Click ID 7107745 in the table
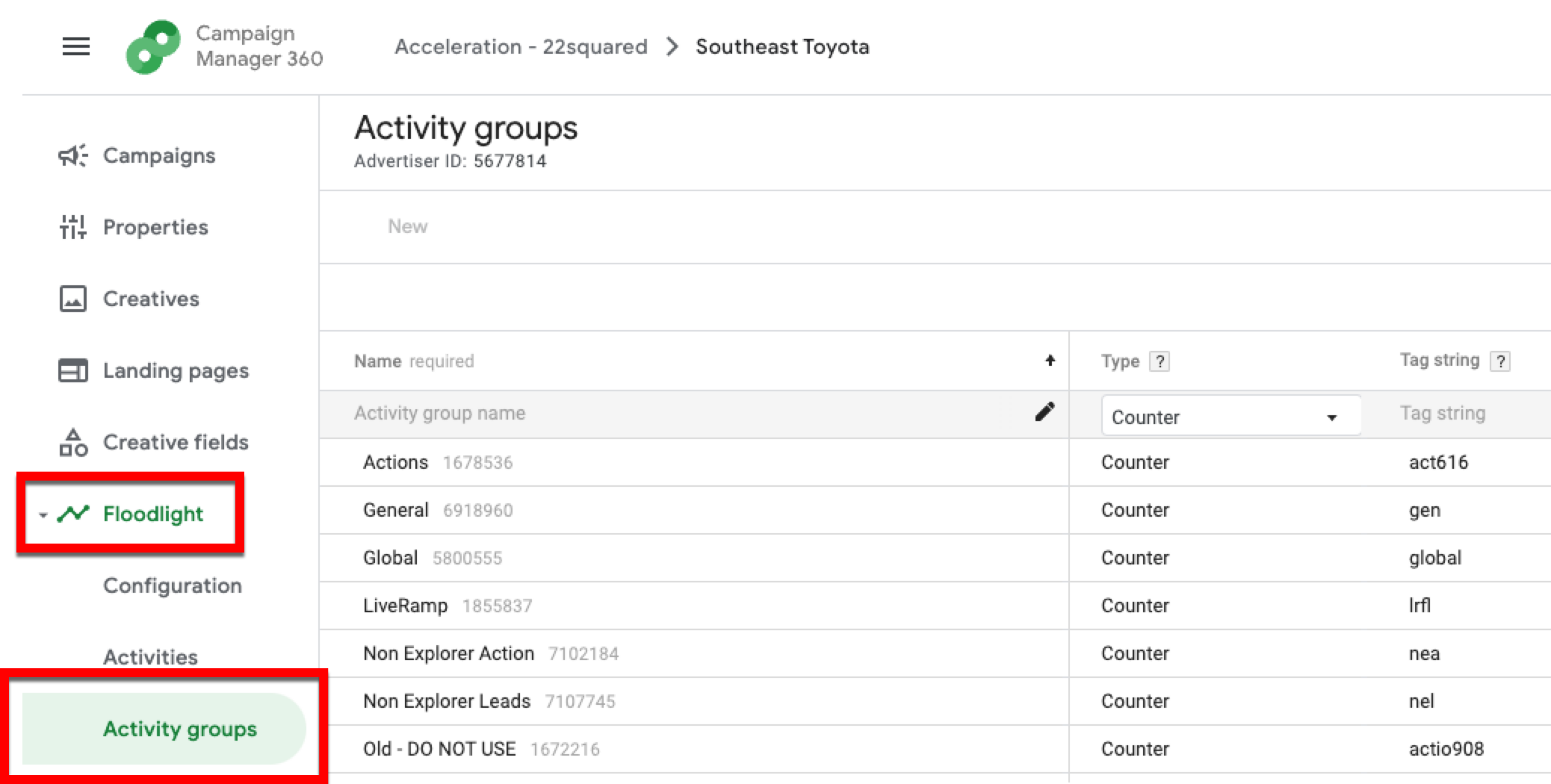 tap(581, 702)
